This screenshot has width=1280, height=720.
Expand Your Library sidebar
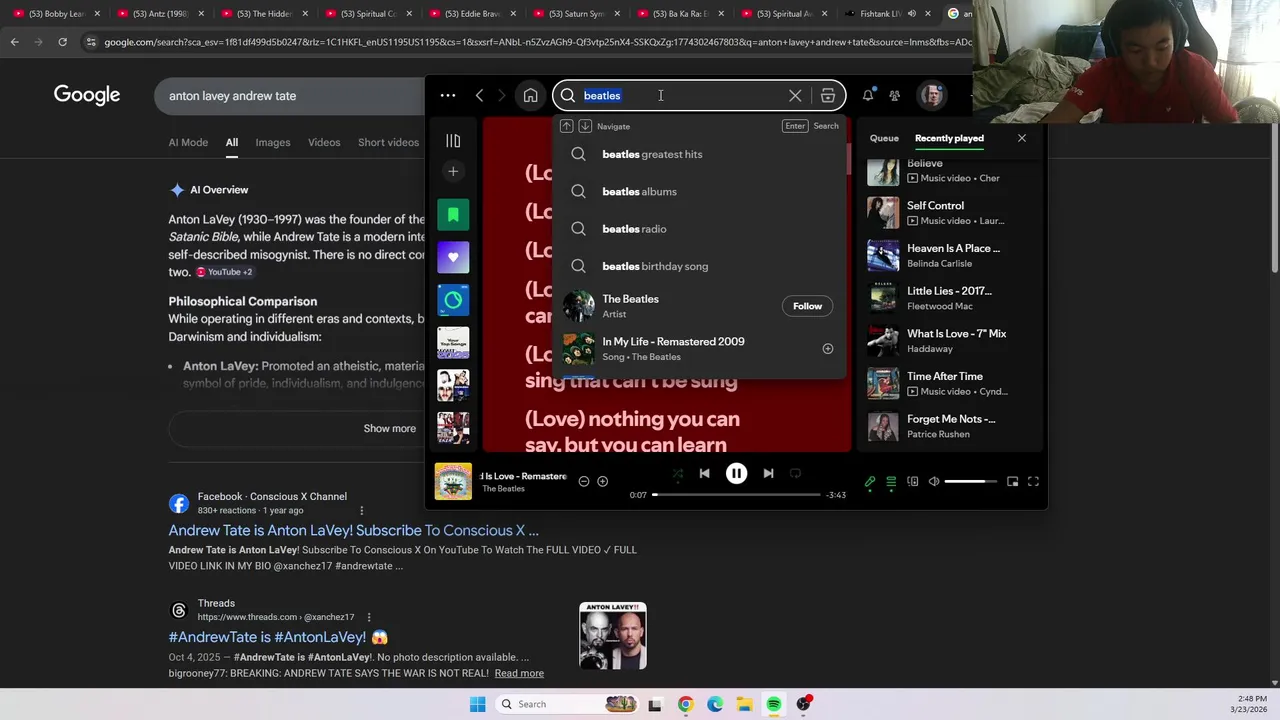(453, 141)
